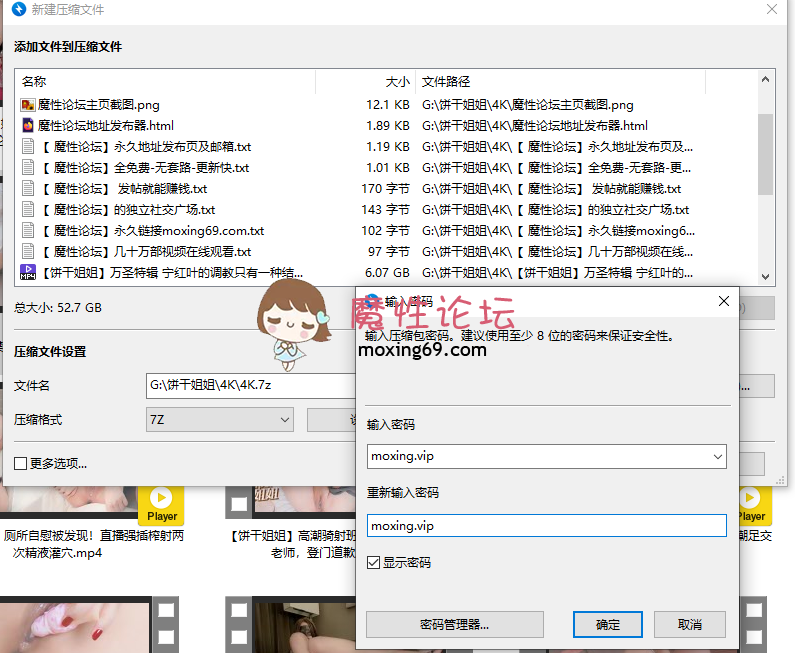795x653 pixels.
Task: Click path G:\饼干姐姐\4K\魔性论坛主页截图.png
Action: click(x=528, y=105)
